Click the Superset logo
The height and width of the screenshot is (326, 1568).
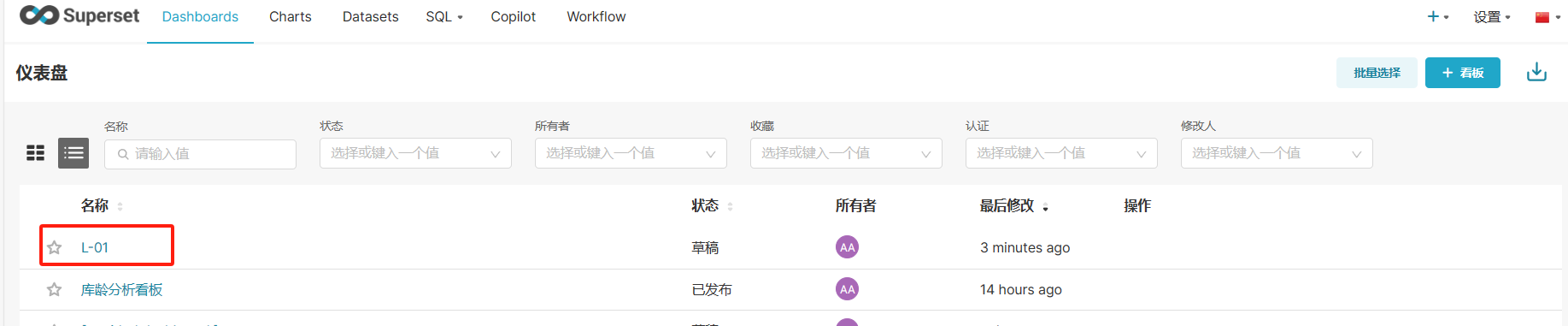coord(79,15)
